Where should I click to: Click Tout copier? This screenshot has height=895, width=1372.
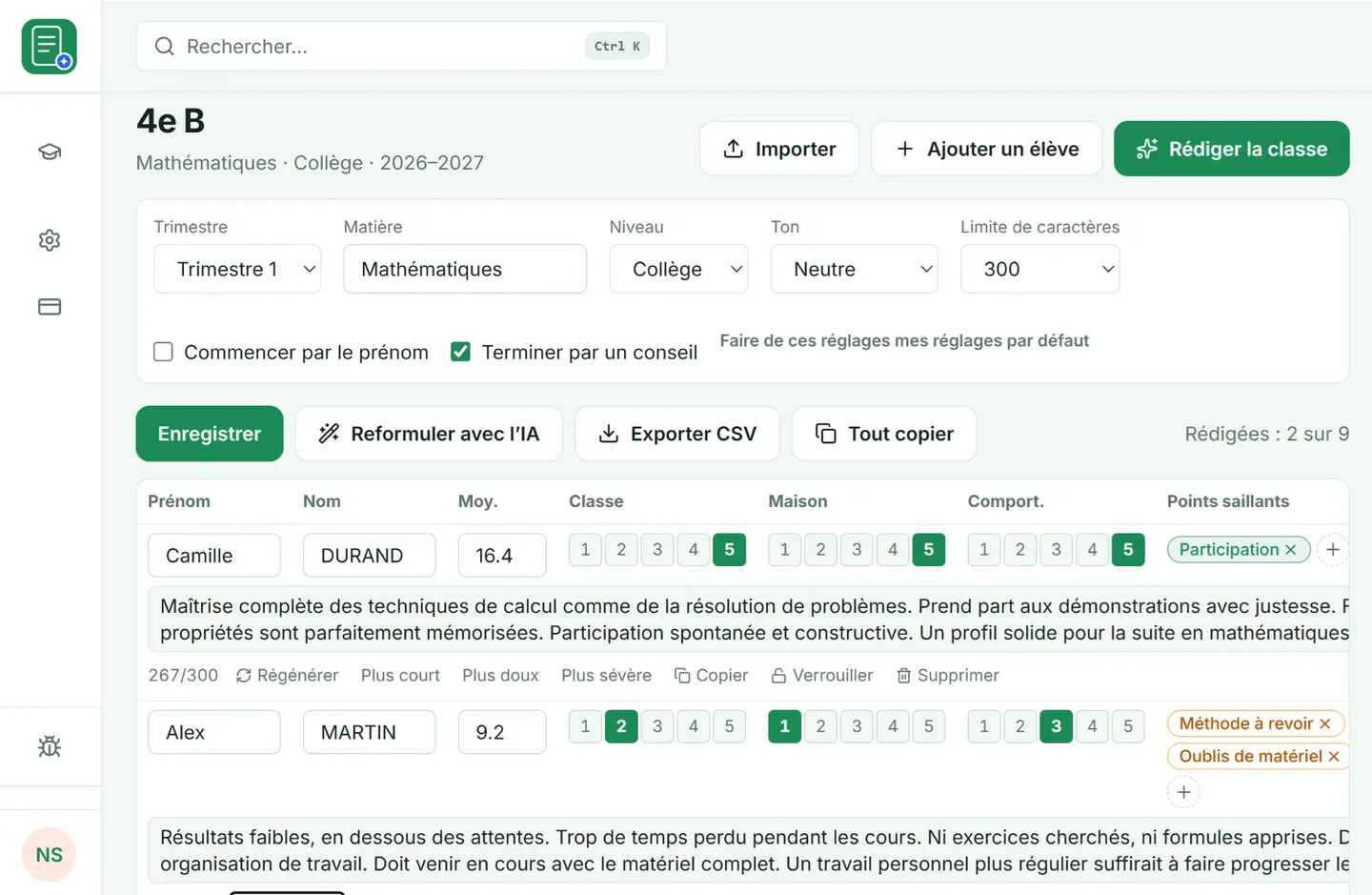click(x=884, y=434)
